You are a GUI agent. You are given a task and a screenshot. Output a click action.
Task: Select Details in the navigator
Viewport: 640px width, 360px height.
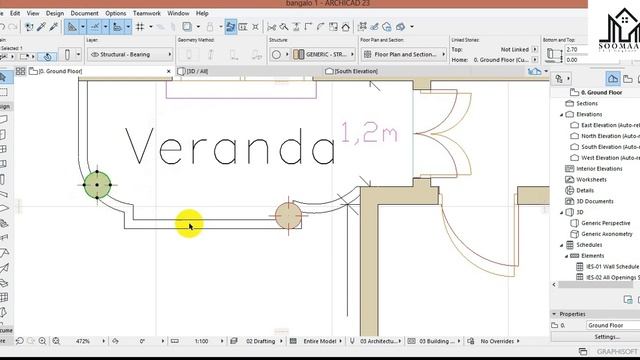(x=580, y=190)
